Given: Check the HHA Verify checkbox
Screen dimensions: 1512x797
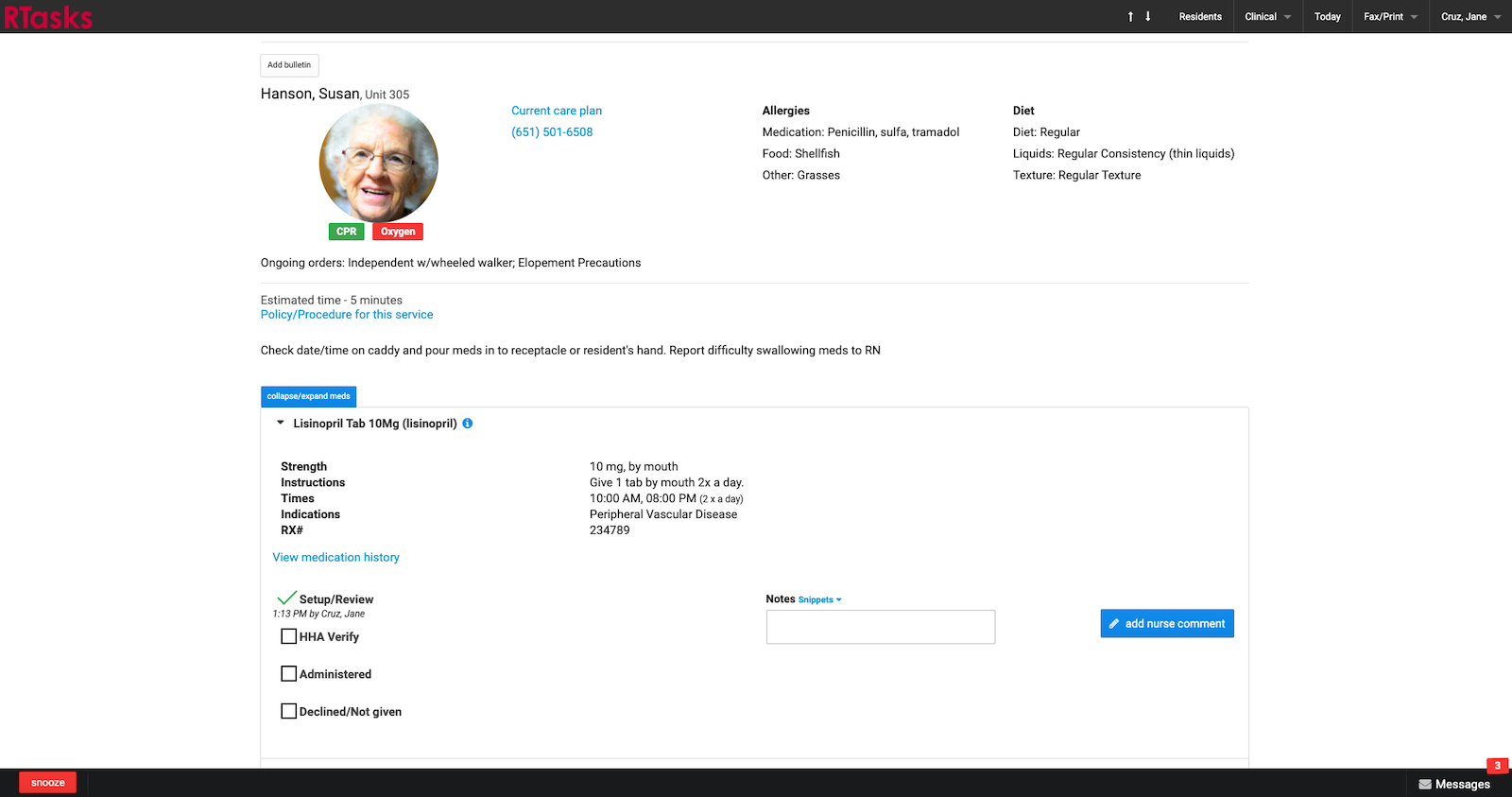Looking at the screenshot, I should tap(289, 636).
